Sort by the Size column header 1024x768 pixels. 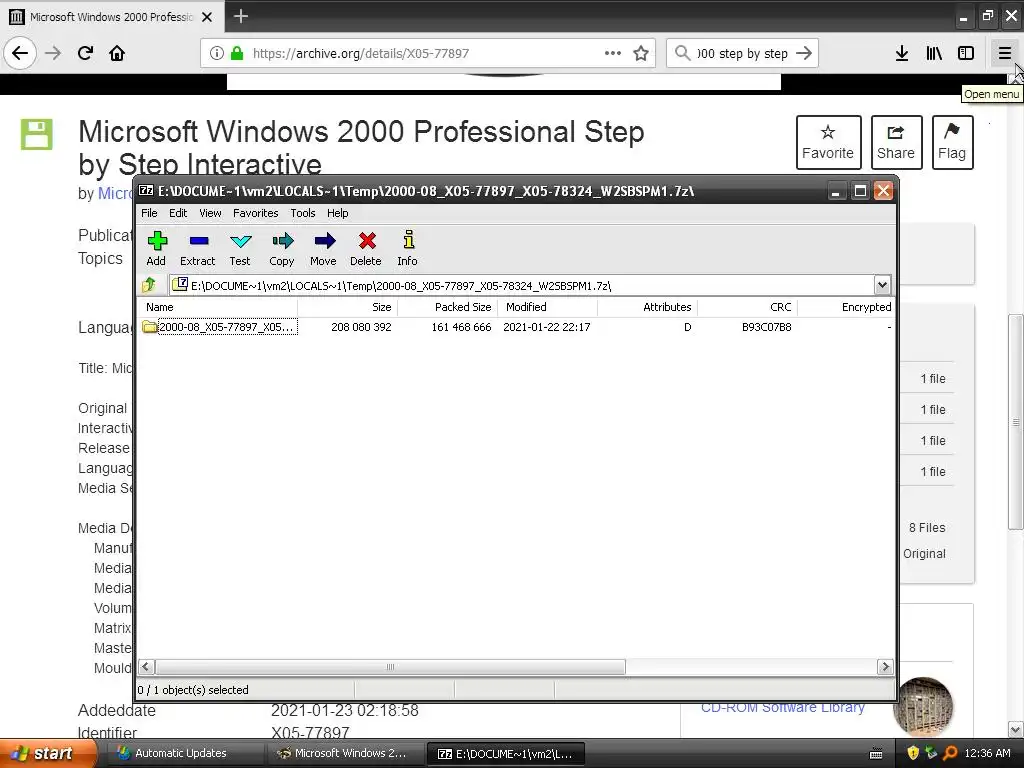coord(347,307)
